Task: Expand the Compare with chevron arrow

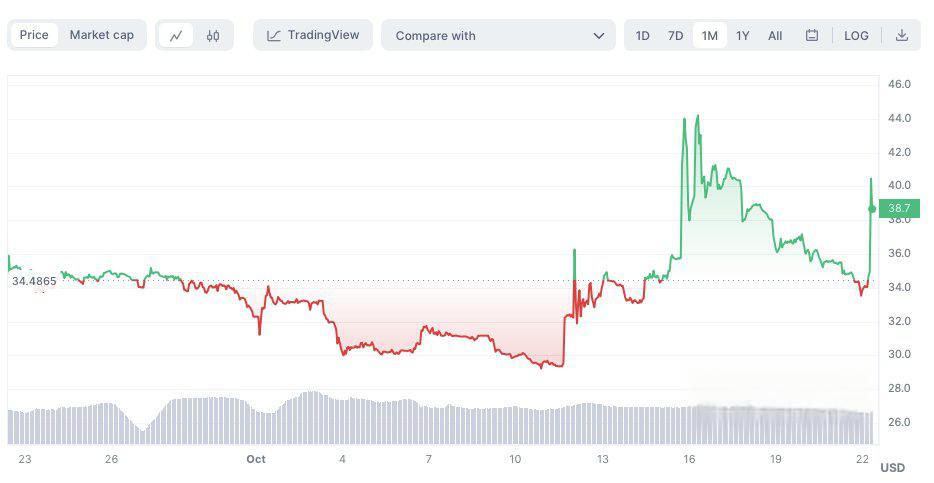Action: pos(599,36)
